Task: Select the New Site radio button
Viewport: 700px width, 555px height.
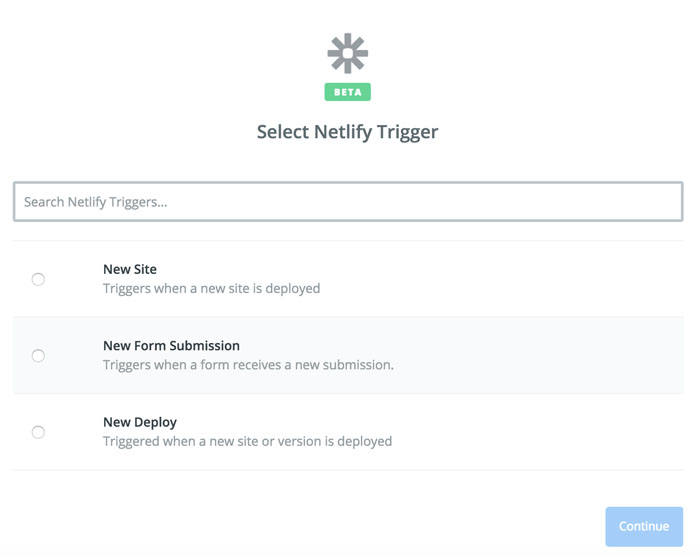Action: (38, 279)
